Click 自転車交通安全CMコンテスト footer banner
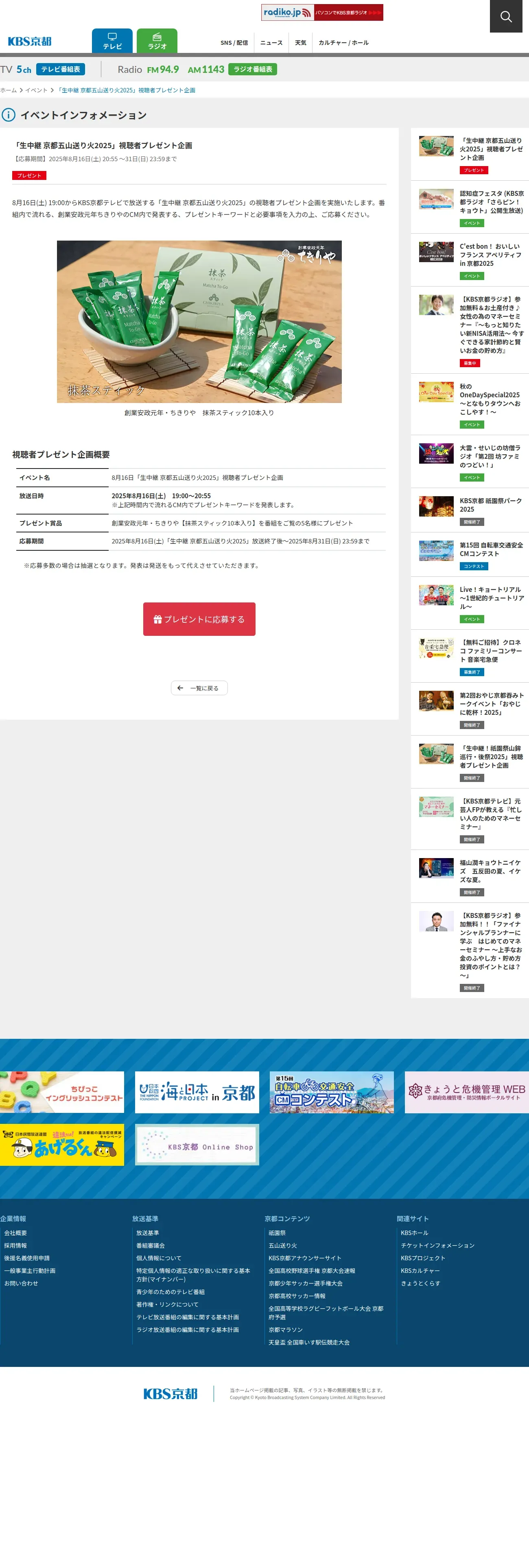This screenshot has width=529, height=1568. coord(332,1092)
